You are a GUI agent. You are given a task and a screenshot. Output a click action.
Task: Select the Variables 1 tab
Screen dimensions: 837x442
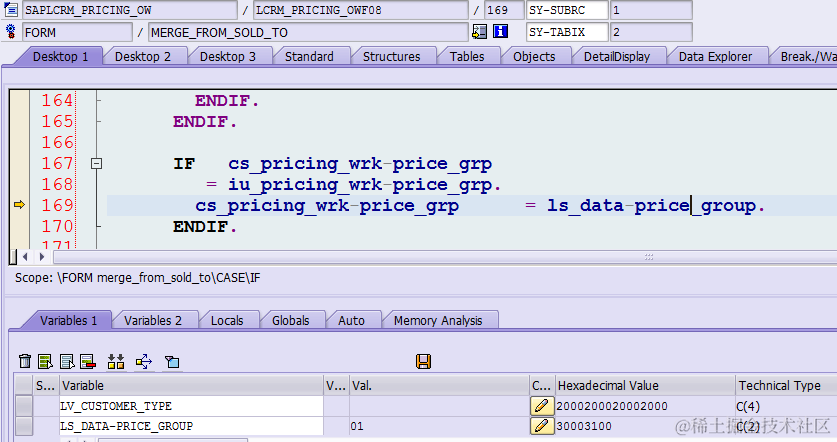(x=68, y=320)
